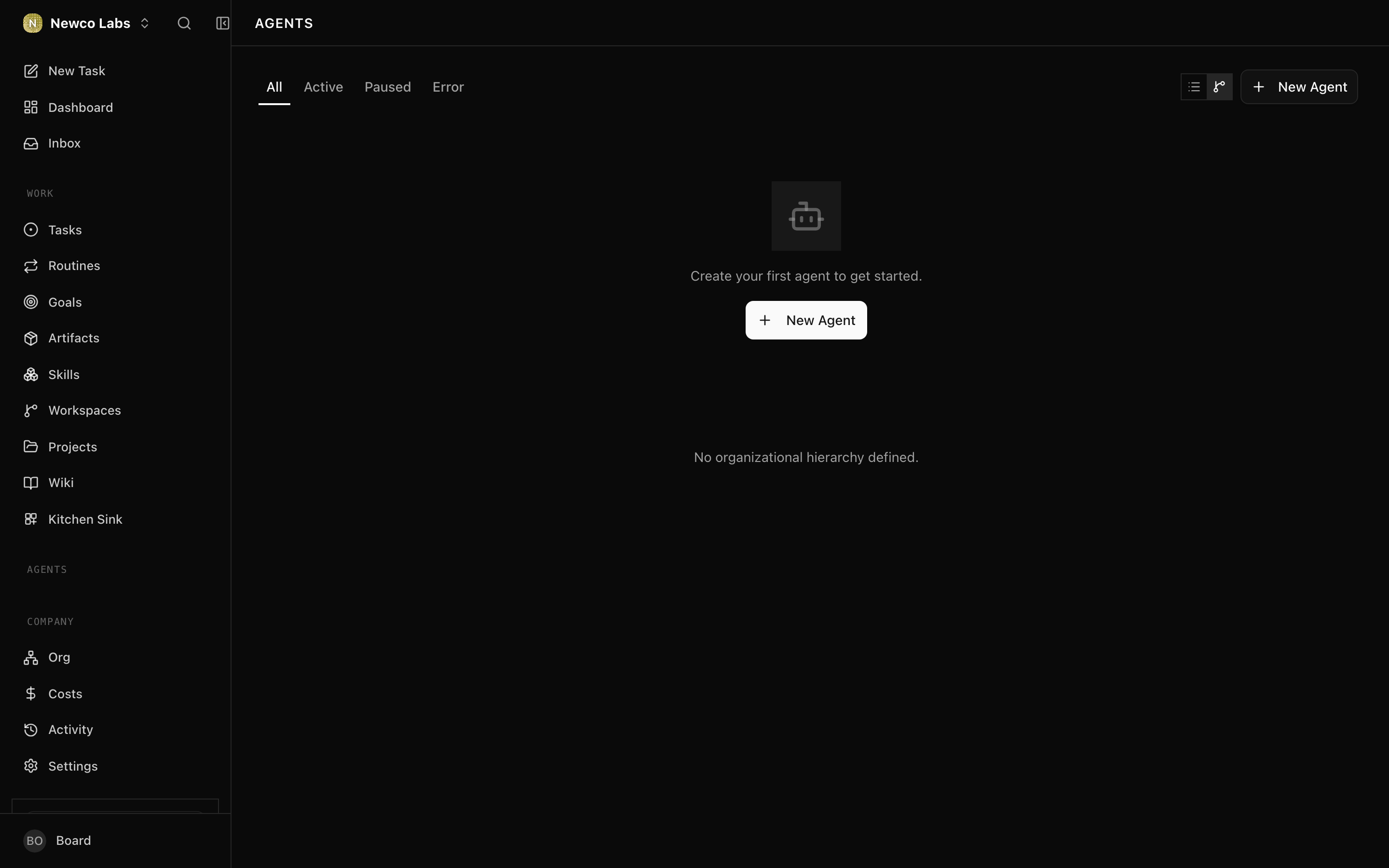Click the Tasks circle icon
This screenshot has height=868, width=1389.
click(x=31, y=230)
